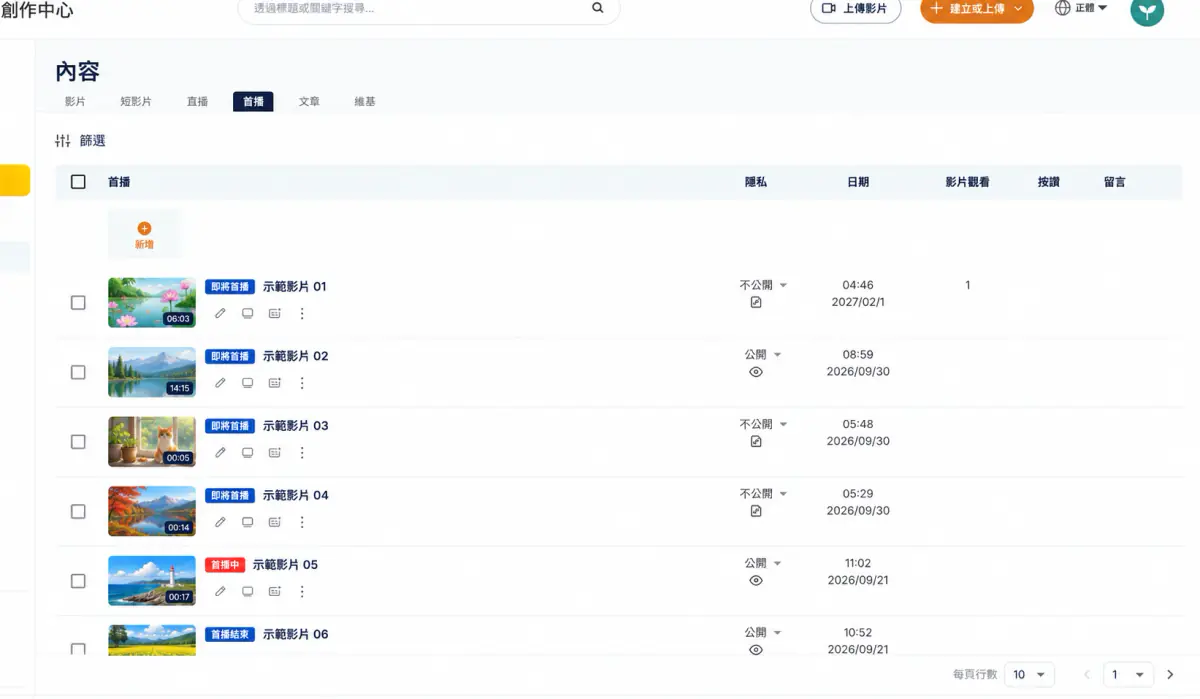The height and width of the screenshot is (699, 1200).
Task: Switch to the 影片 tab
Action: [75, 101]
